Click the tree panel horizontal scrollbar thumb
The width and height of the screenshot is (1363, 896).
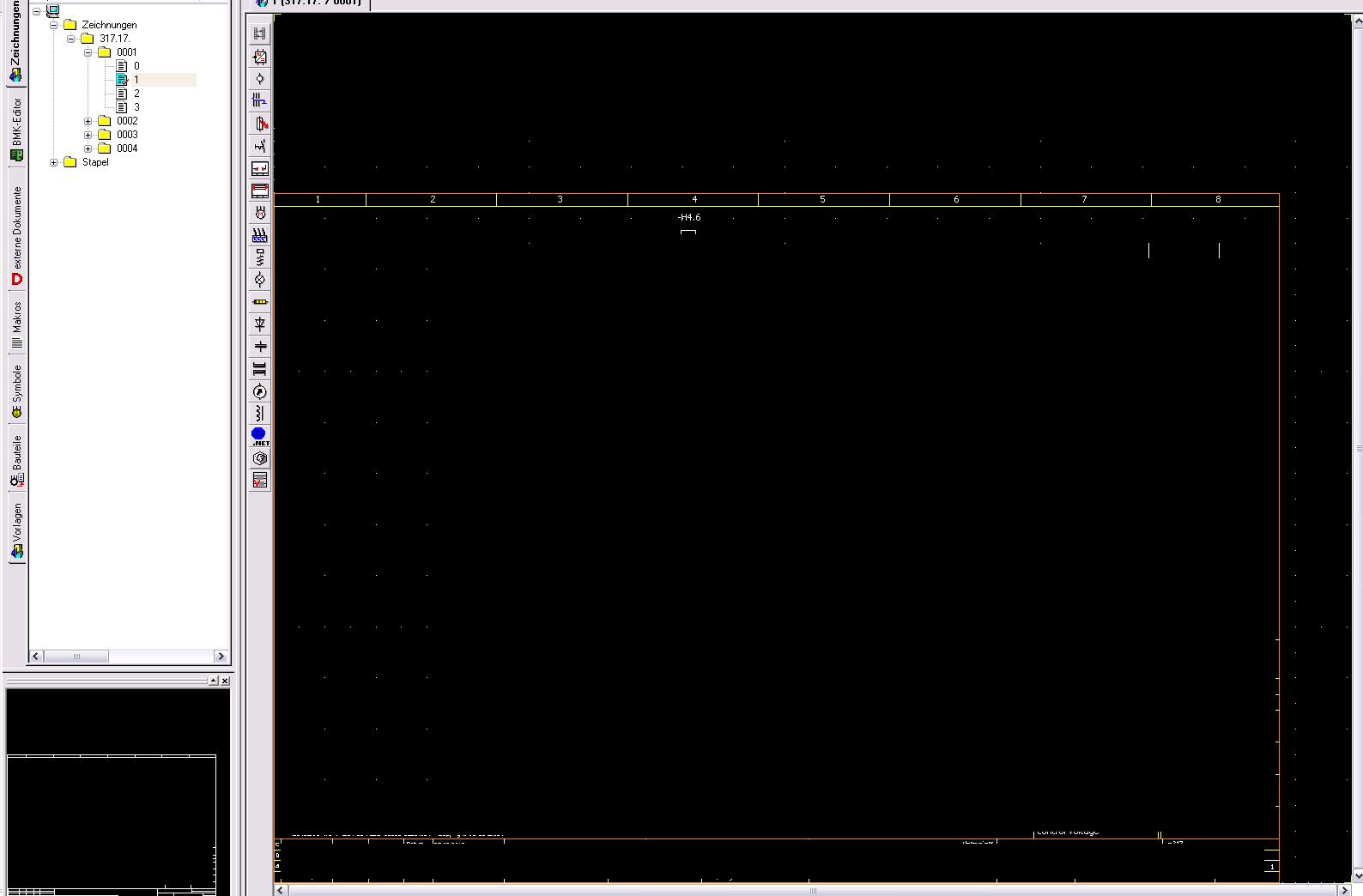pyautogui.click(x=76, y=657)
